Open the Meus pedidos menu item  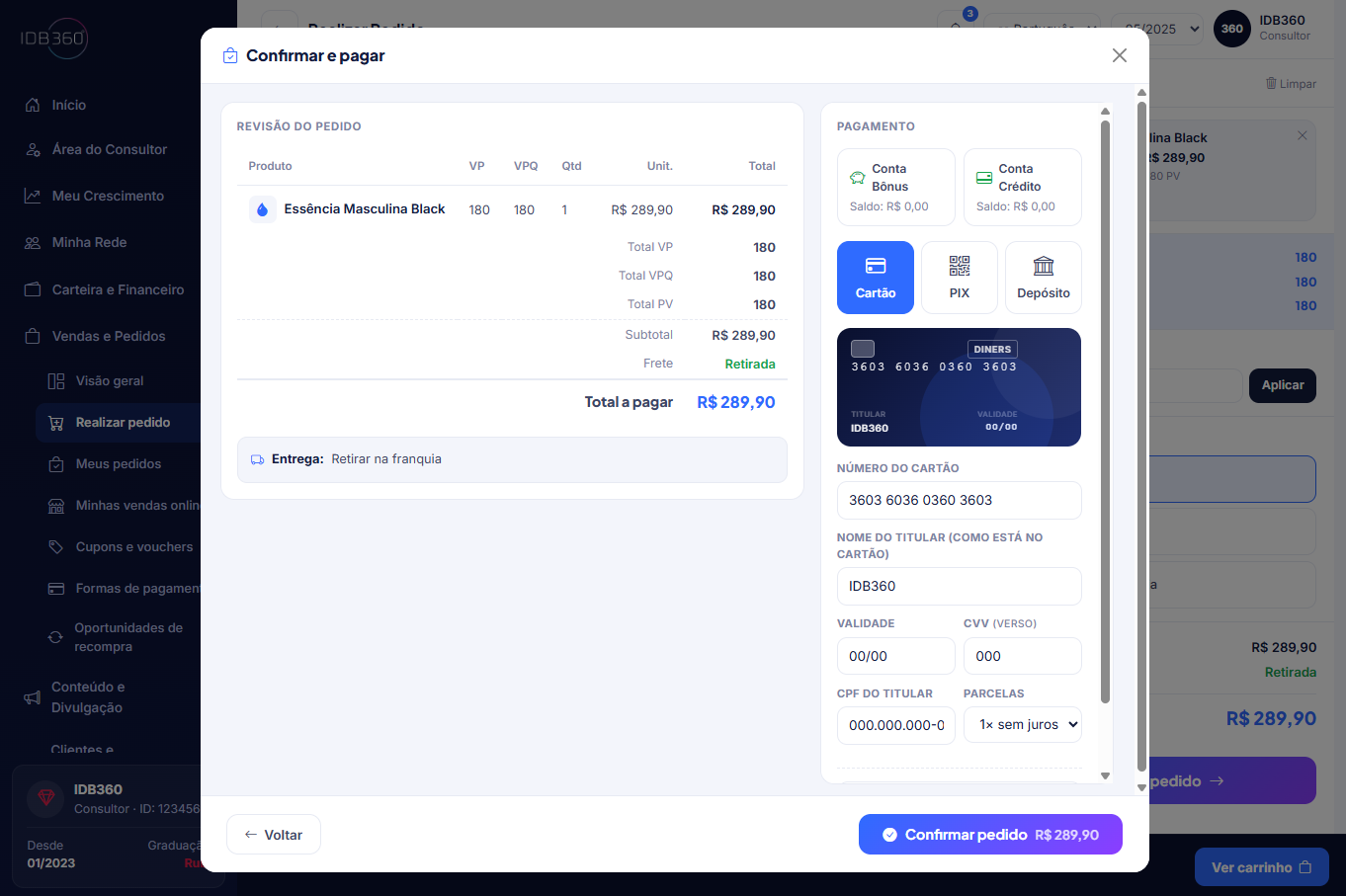click(x=119, y=463)
